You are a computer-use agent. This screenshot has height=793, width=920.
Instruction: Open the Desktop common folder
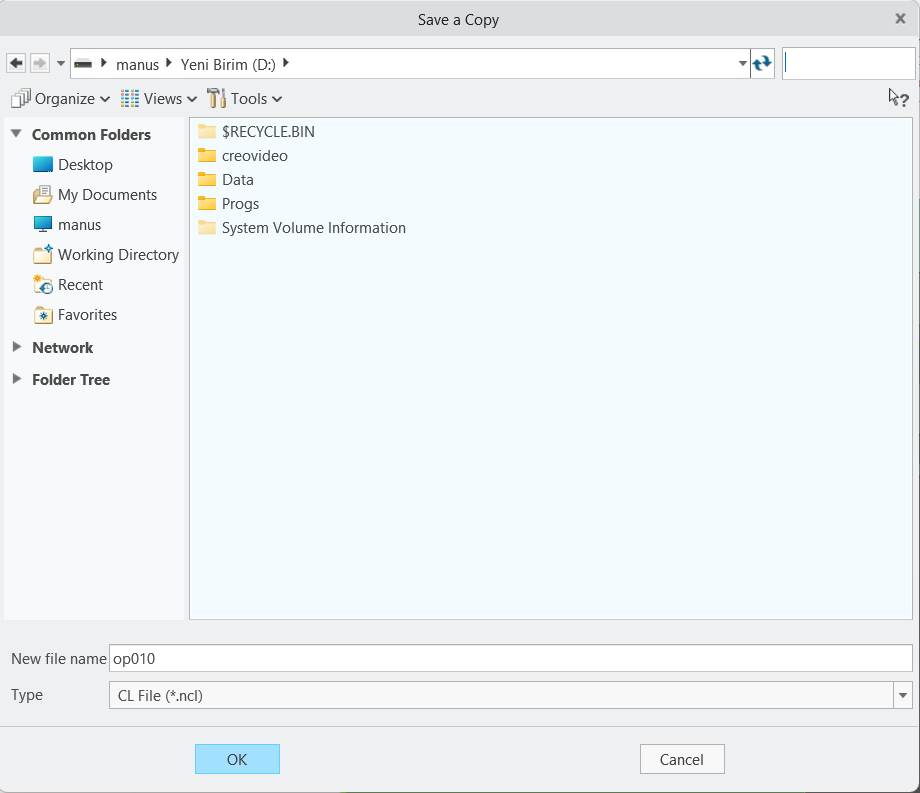84,165
